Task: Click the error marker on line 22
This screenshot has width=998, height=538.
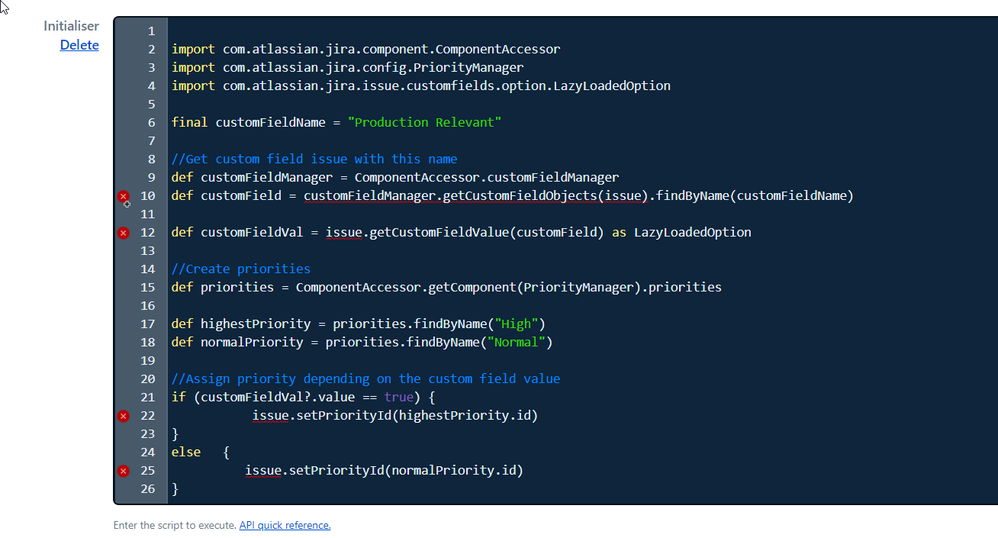Action: (x=123, y=416)
